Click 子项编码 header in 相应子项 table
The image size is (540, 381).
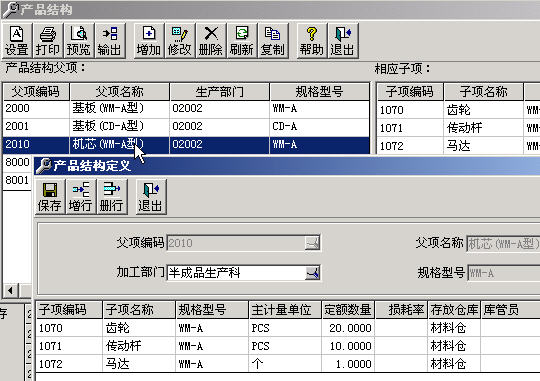tap(410, 92)
